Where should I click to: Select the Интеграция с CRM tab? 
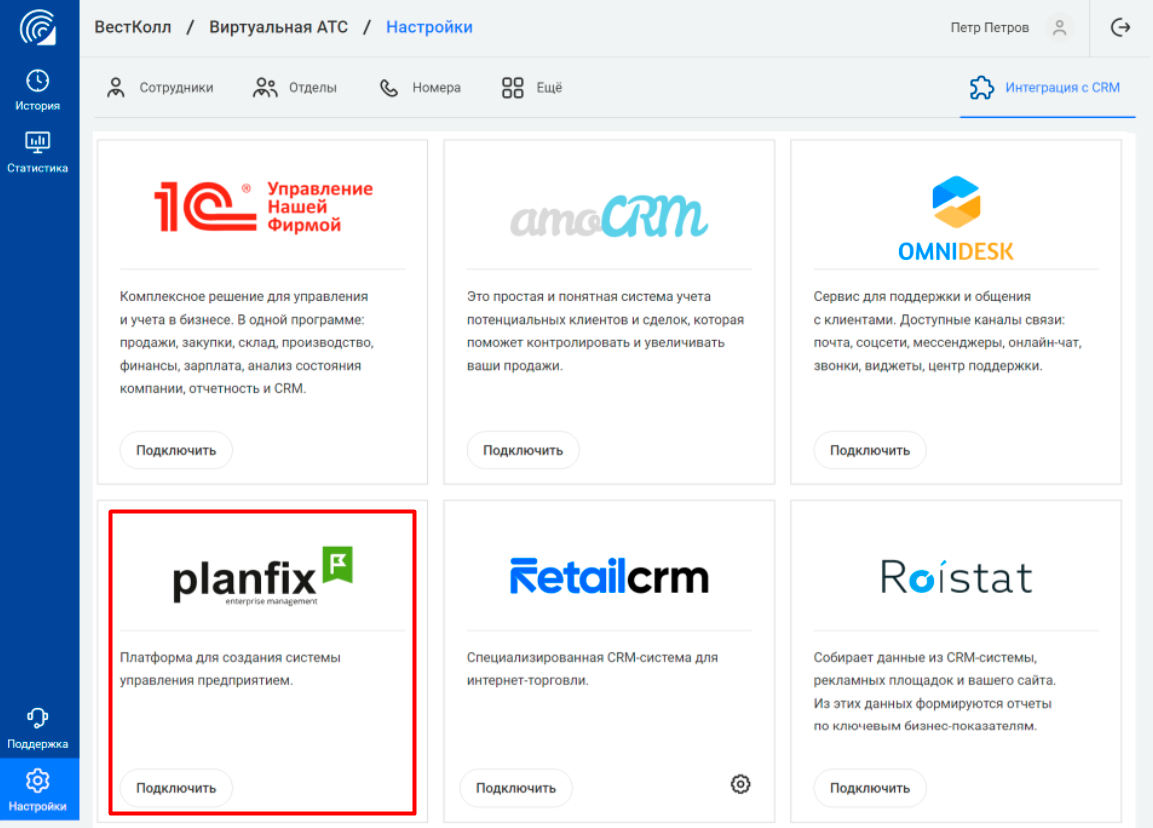coord(1045,88)
